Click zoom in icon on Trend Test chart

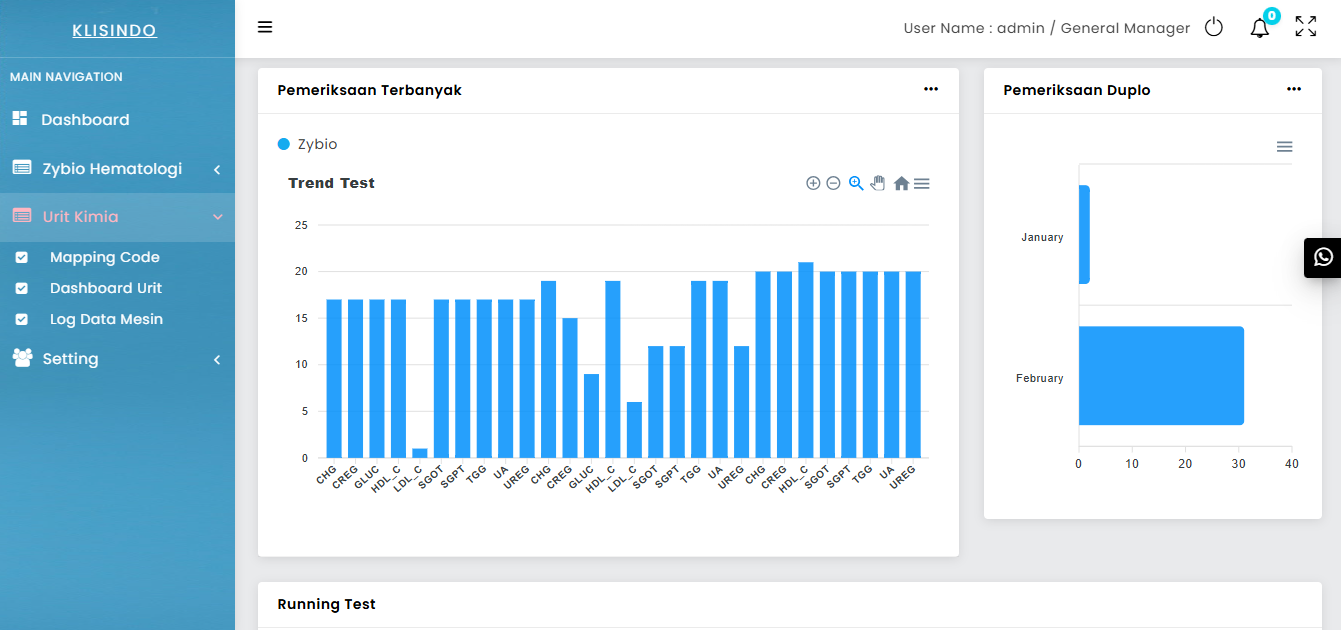pos(813,183)
